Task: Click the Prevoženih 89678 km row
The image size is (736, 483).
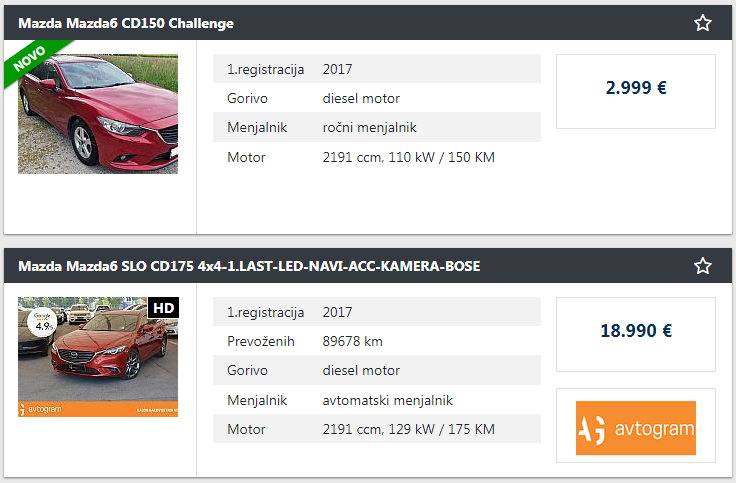Action: [x=377, y=341]
